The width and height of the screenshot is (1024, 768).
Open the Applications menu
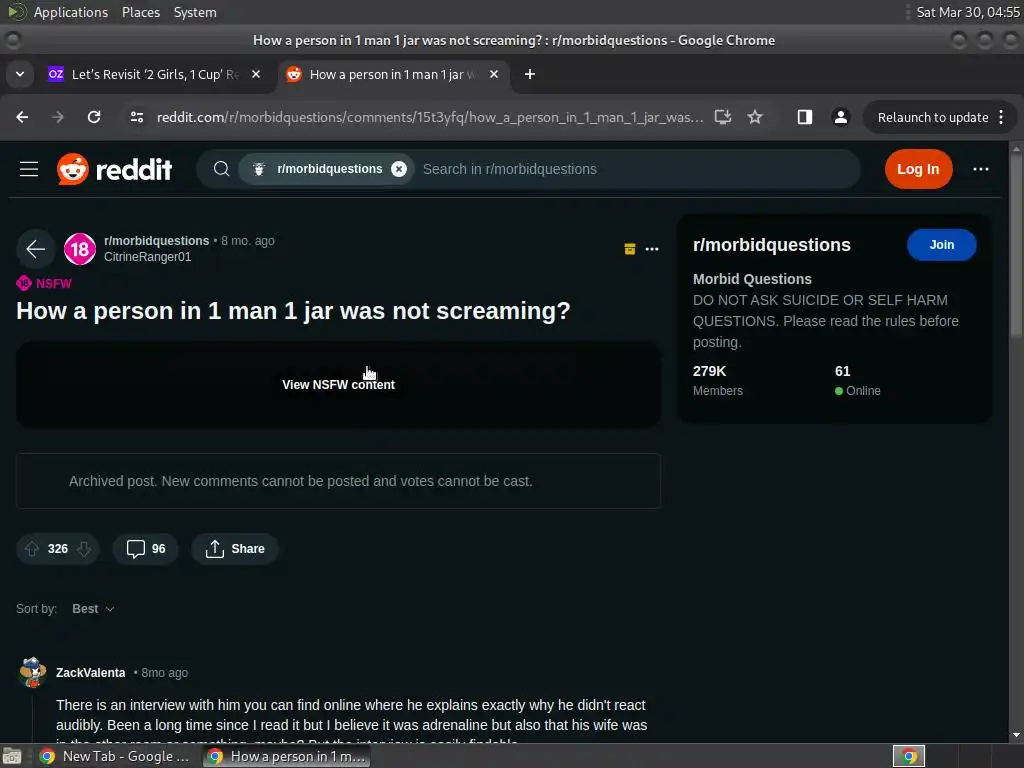[x=71, y=12]
